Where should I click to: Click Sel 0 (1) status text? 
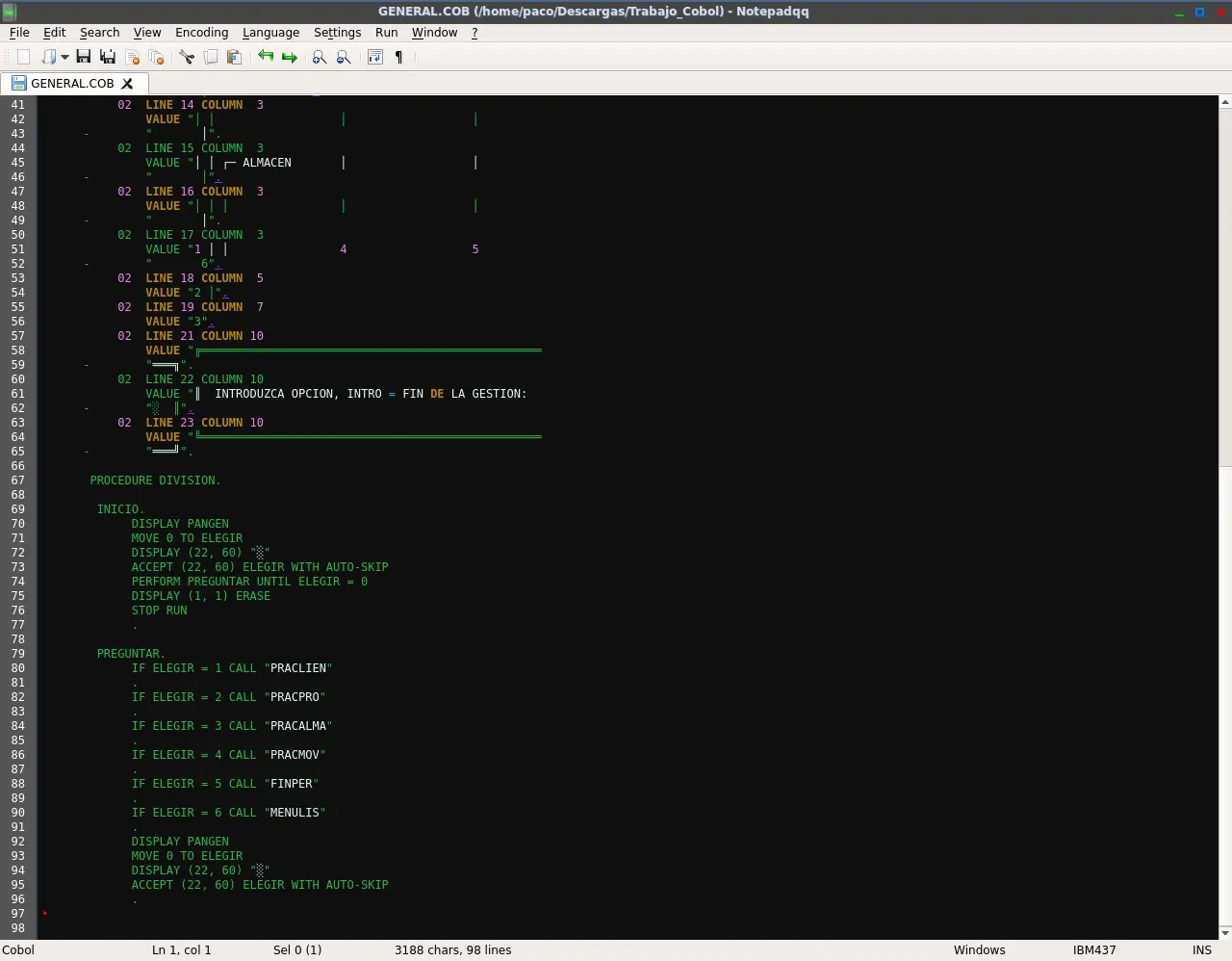coord(297,949)
